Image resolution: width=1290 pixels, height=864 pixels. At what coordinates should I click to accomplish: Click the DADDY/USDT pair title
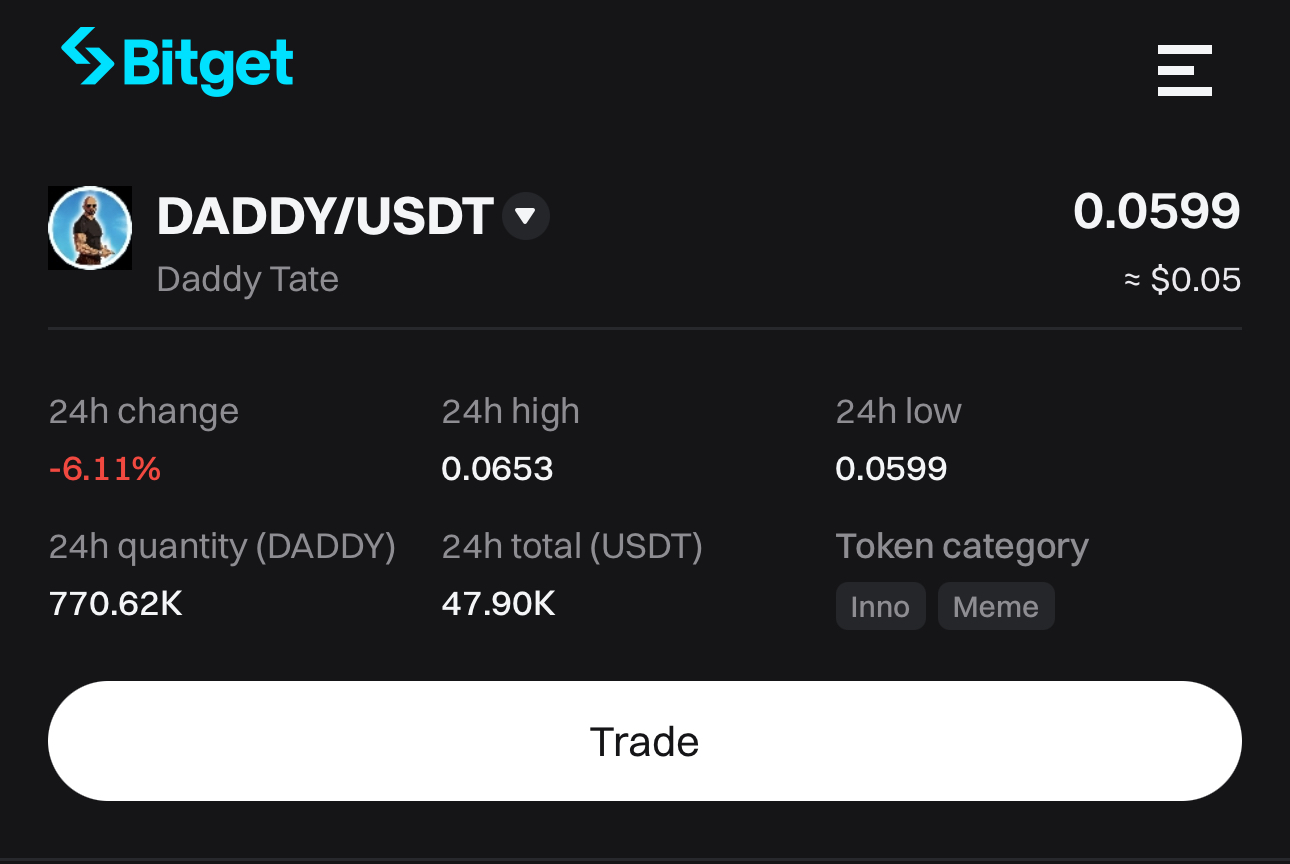point(325,216)
